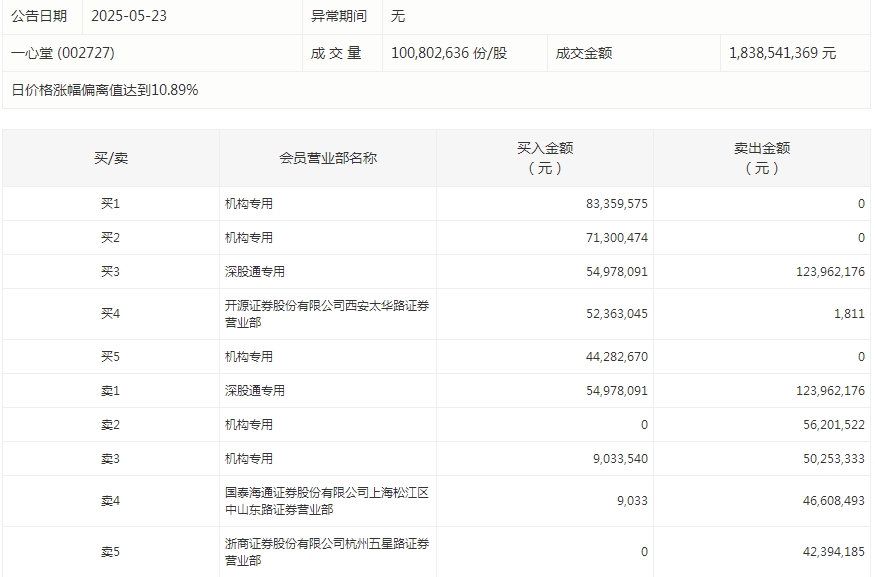Open 开源证券 西安太华路 branch entry
Image resolution: width=875 pixels, height=577 pixels.
click(x=327, y=314)
